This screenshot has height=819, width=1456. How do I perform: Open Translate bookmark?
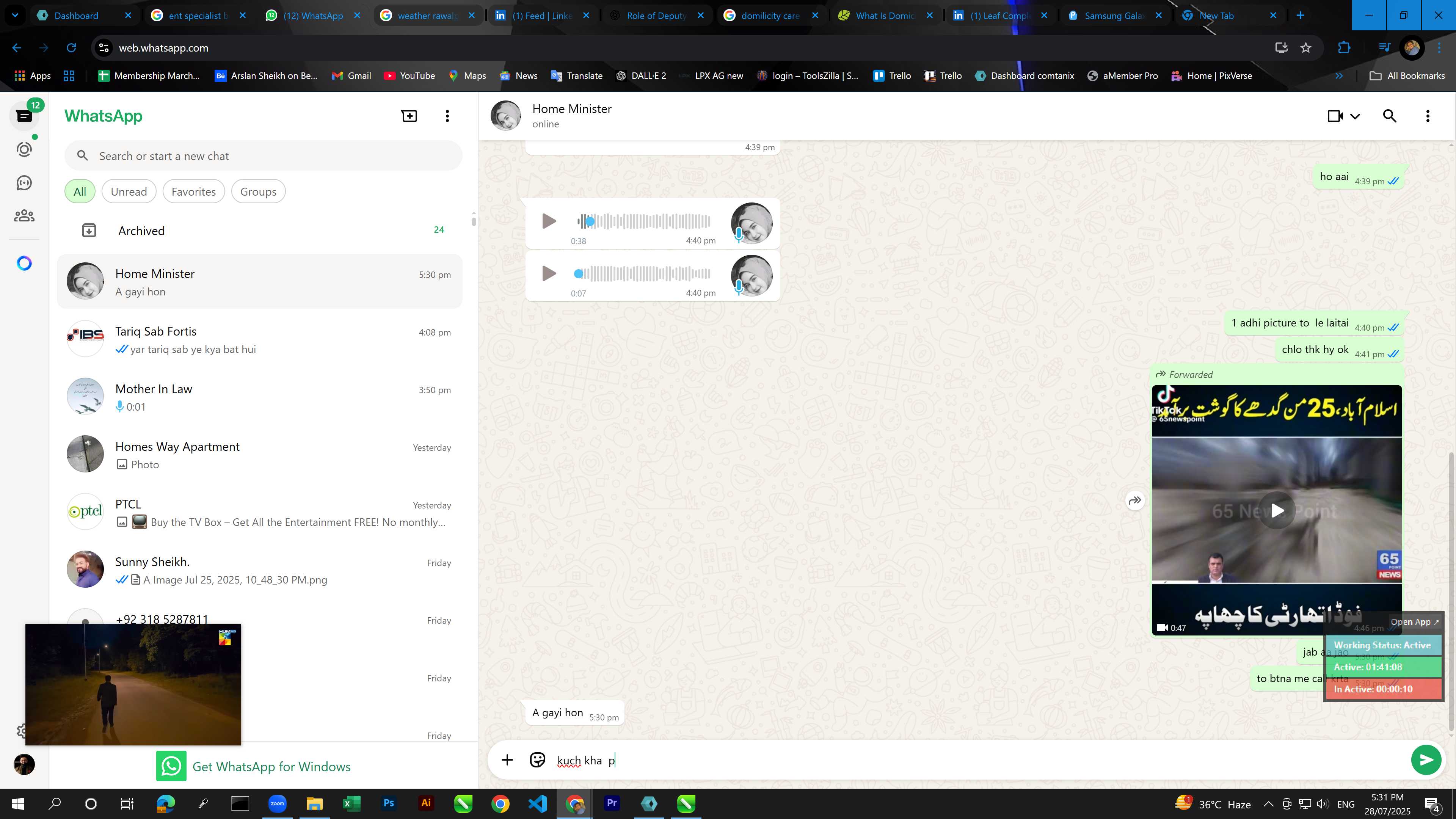576,76
